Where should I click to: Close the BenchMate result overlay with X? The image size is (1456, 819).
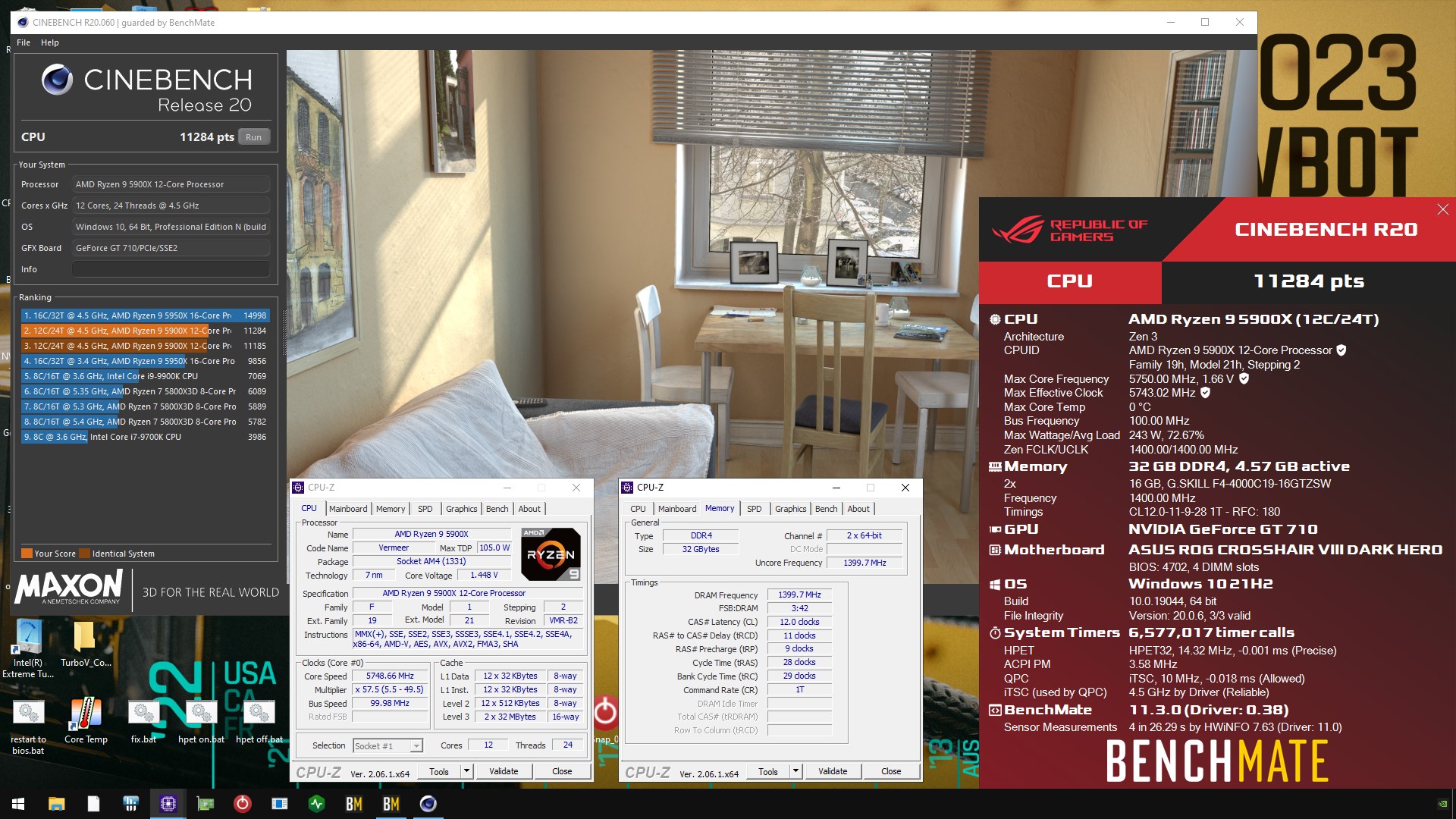[1442, 209]
